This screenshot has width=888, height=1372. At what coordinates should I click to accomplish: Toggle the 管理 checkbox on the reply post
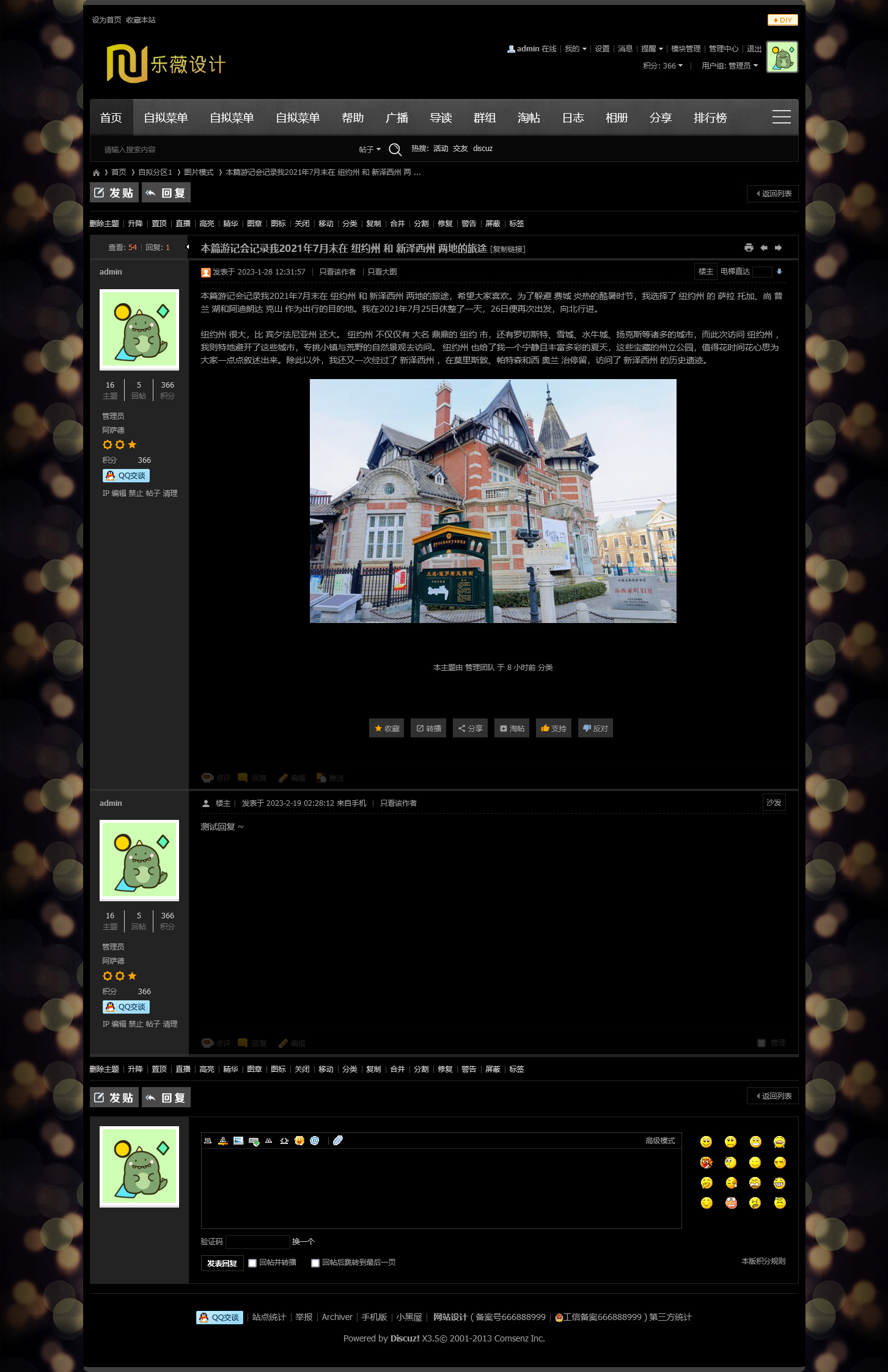761,1043
